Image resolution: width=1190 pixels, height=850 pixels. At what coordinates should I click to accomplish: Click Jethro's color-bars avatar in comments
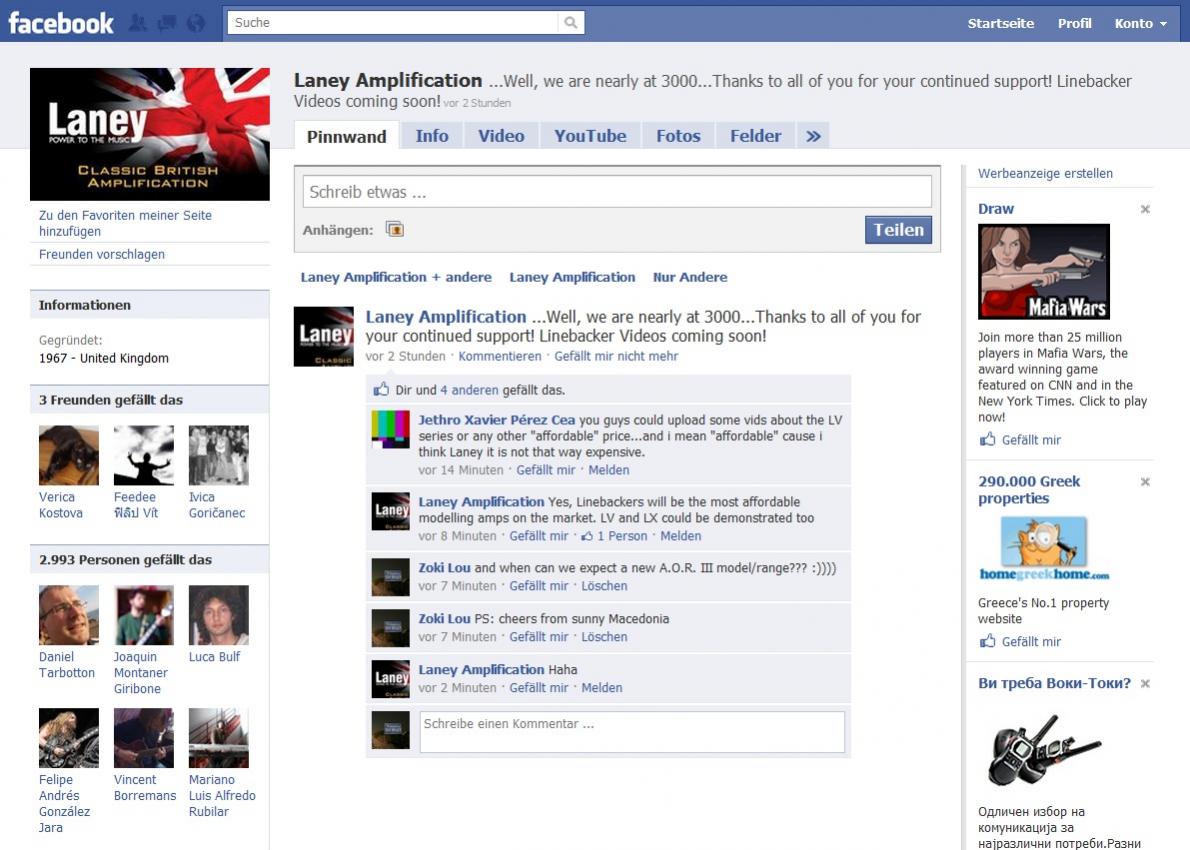pyautogui.click(x=390, y=429)
